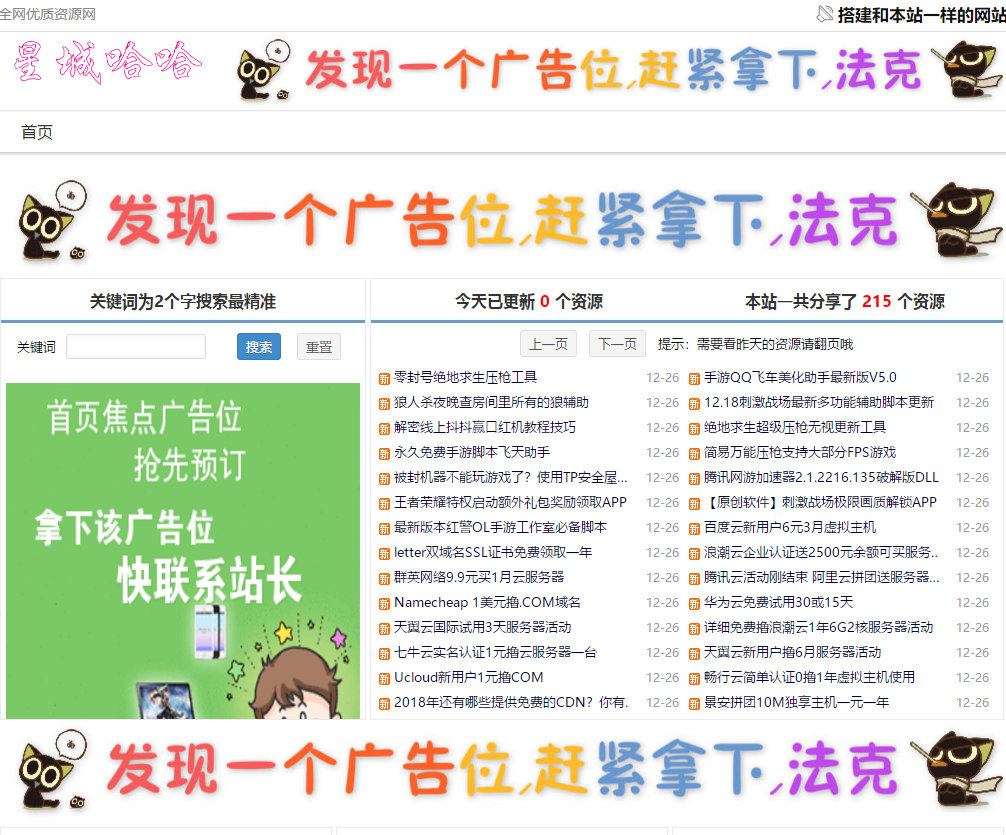Focus the 关键词 search input field
1006x835 pixels.
136,347
